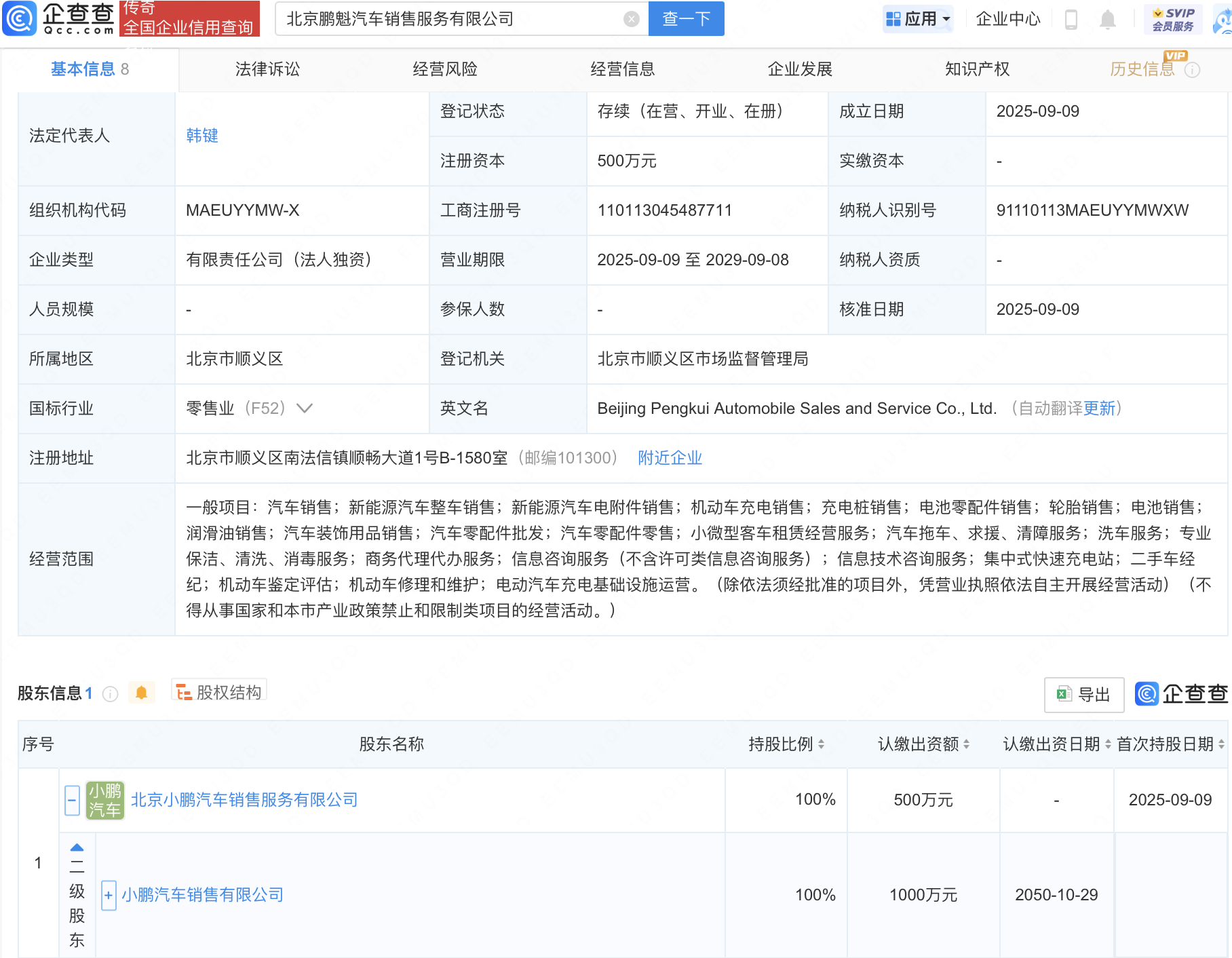Click the Excel 导出 export button
Screen dimensions: 1232x958
click(x=1083, y=695)
